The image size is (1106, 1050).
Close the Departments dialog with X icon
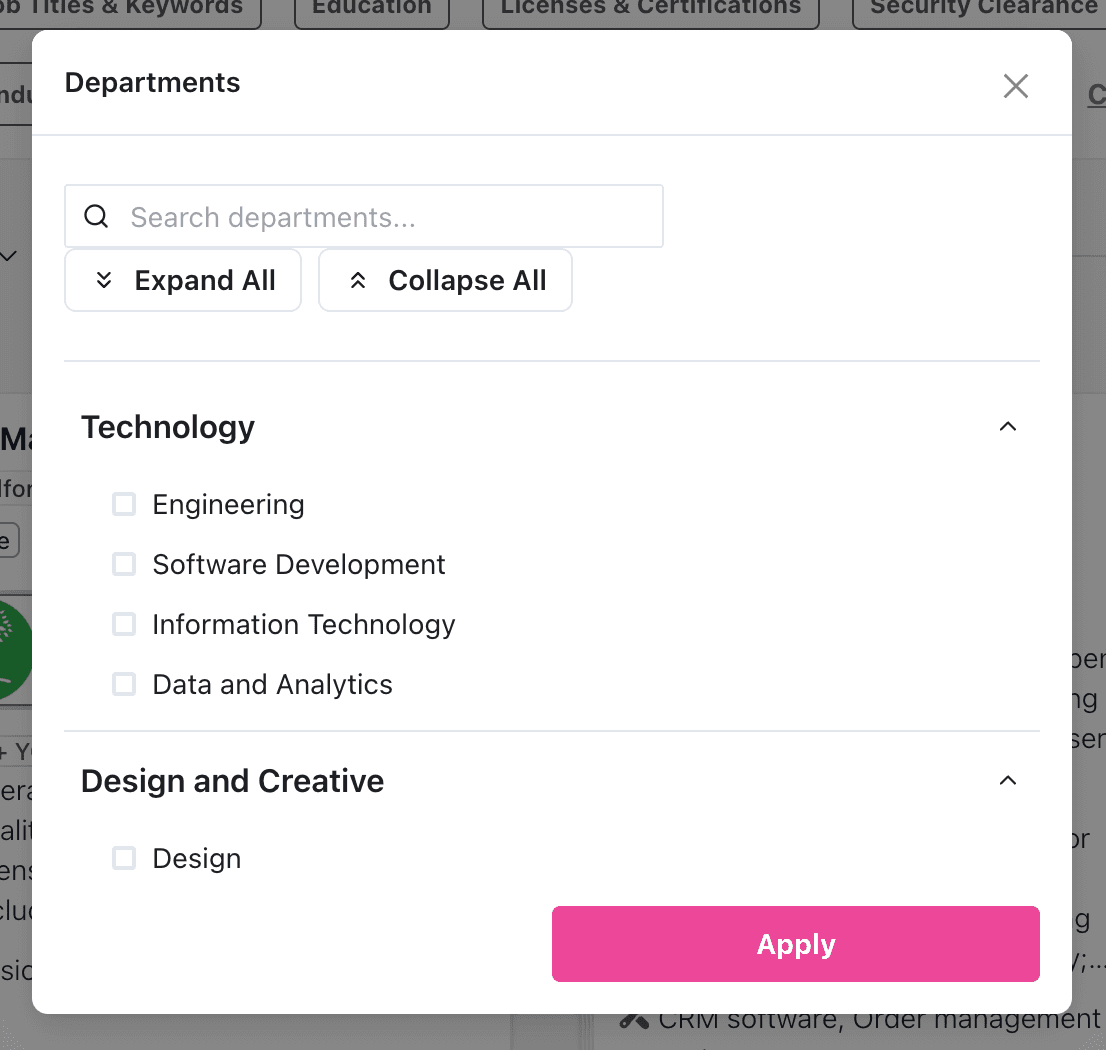(x=1015, y=86)
